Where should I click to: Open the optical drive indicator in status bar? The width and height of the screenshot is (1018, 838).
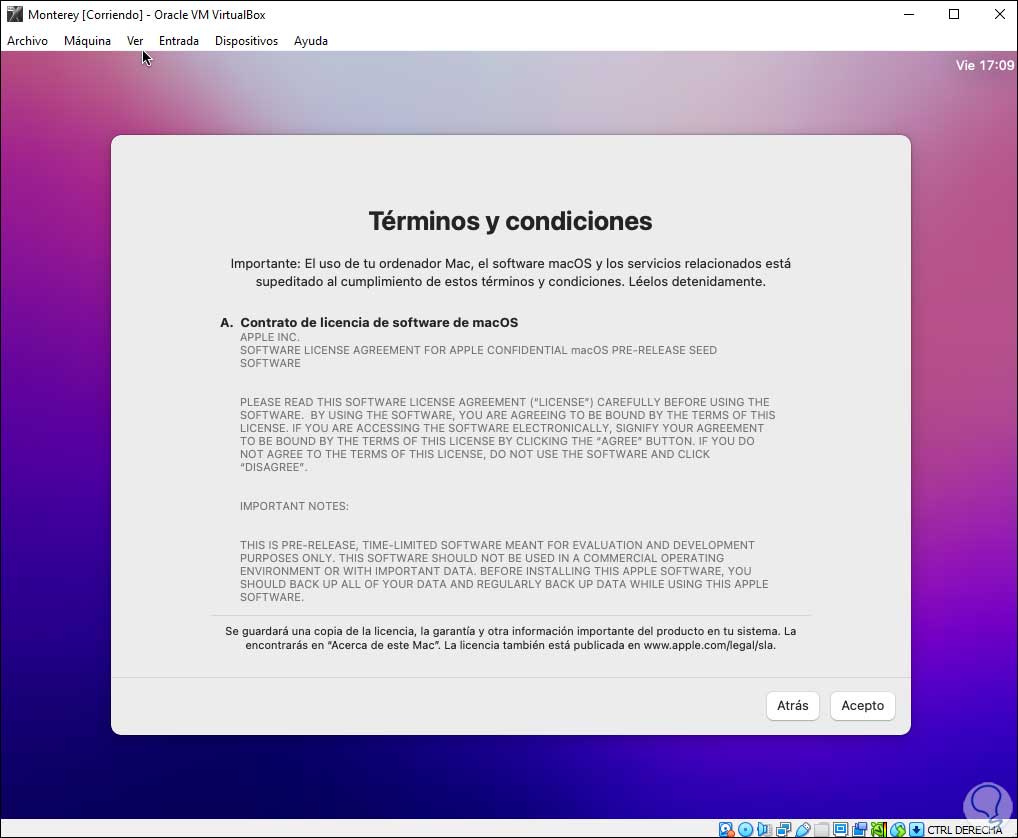[x=745, y=829]
